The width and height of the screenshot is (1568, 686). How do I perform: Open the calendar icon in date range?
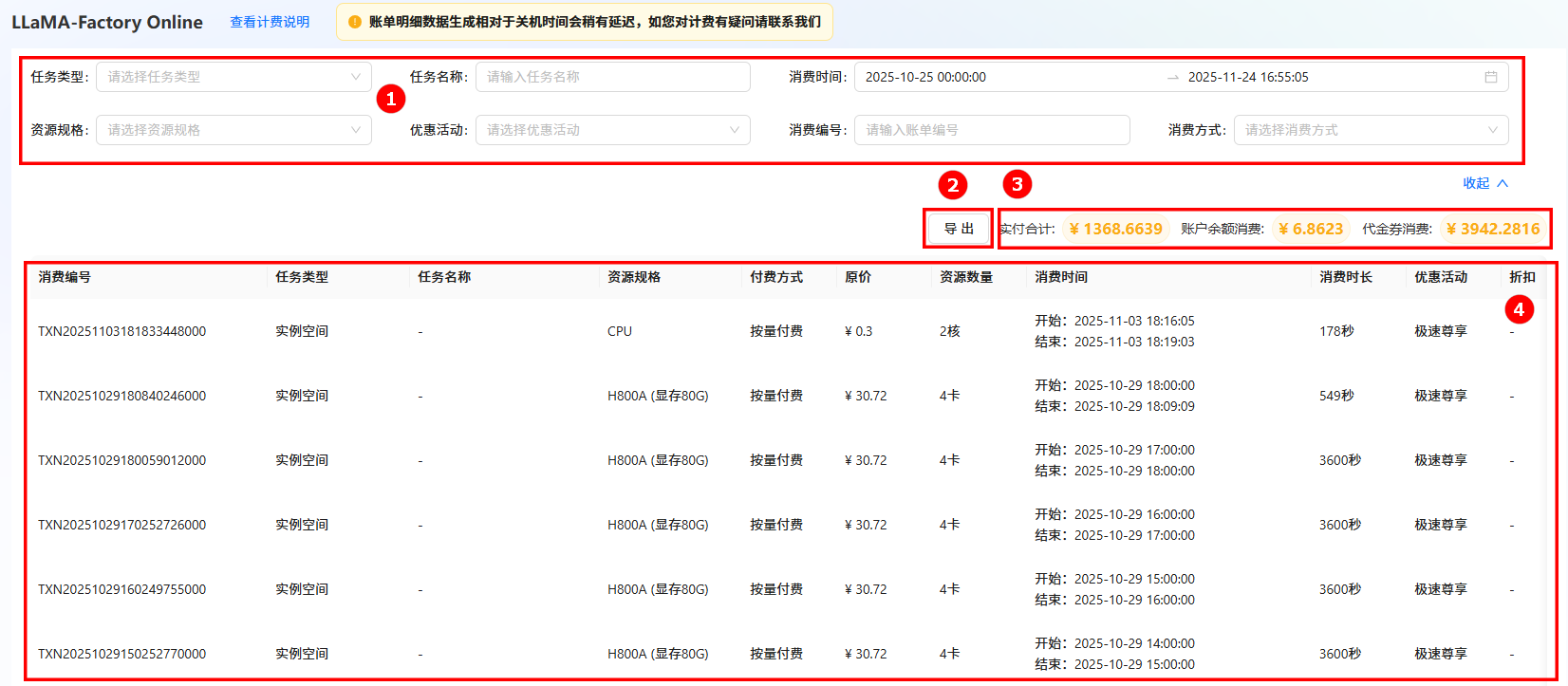(1491, 77)
